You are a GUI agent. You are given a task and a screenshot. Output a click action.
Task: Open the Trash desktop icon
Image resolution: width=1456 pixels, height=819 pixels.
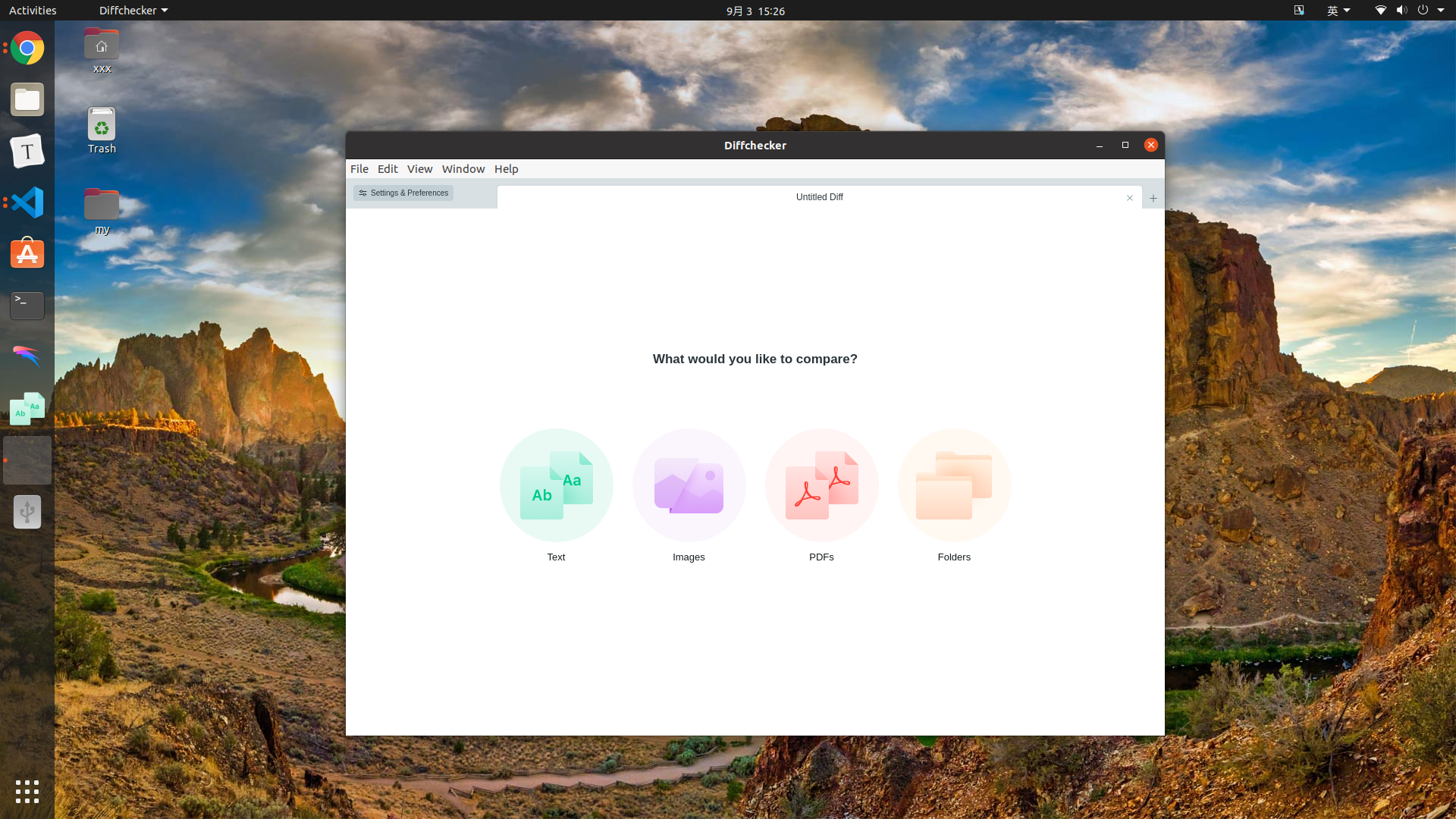[x=102, y=129]
